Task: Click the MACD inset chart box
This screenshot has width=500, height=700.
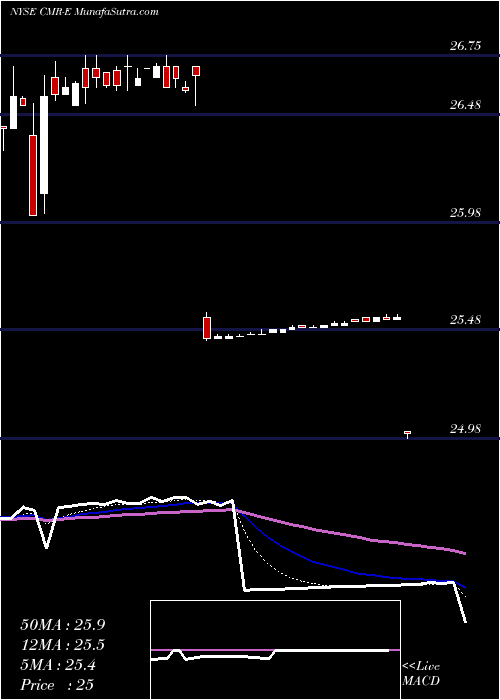Action: point(275,650)
